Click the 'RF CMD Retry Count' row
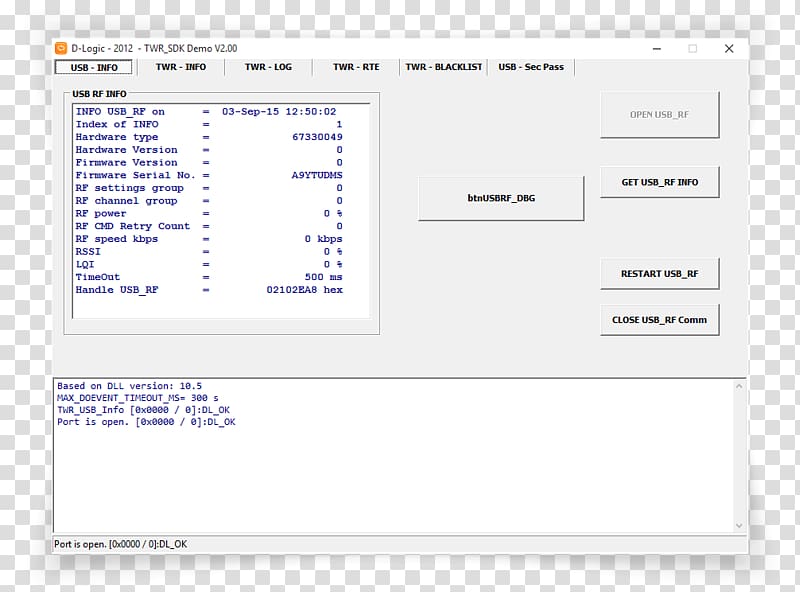Screen dimensions: 800x592 (209, 226)
